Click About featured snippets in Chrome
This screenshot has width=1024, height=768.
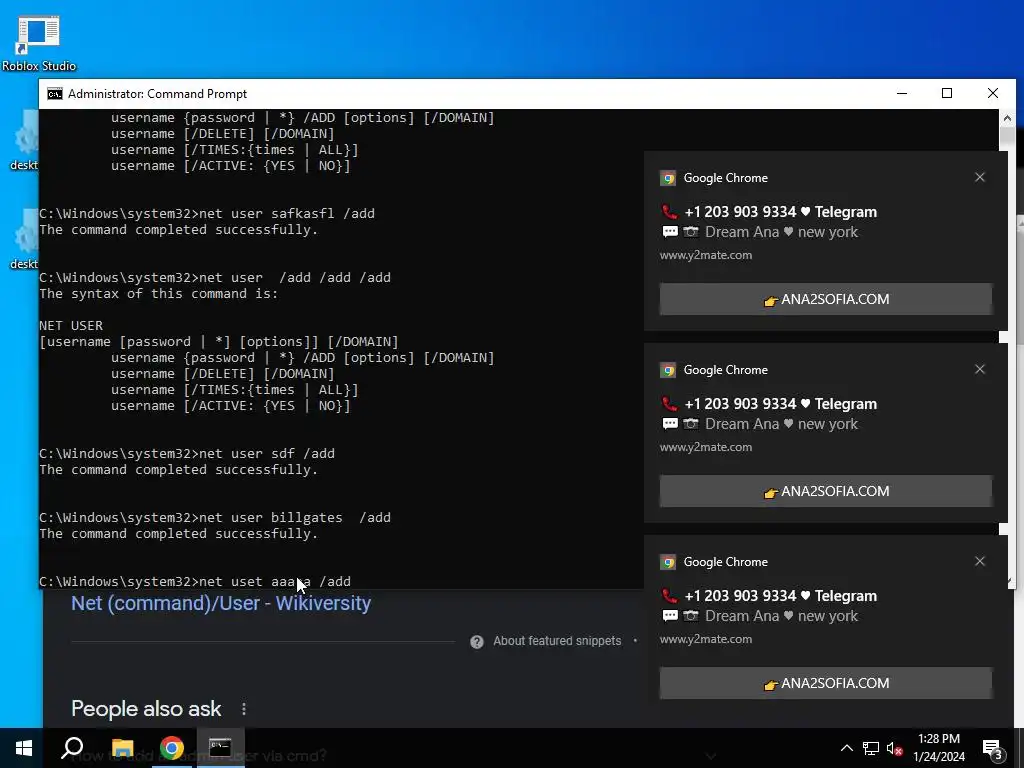(x=557, y=641)
